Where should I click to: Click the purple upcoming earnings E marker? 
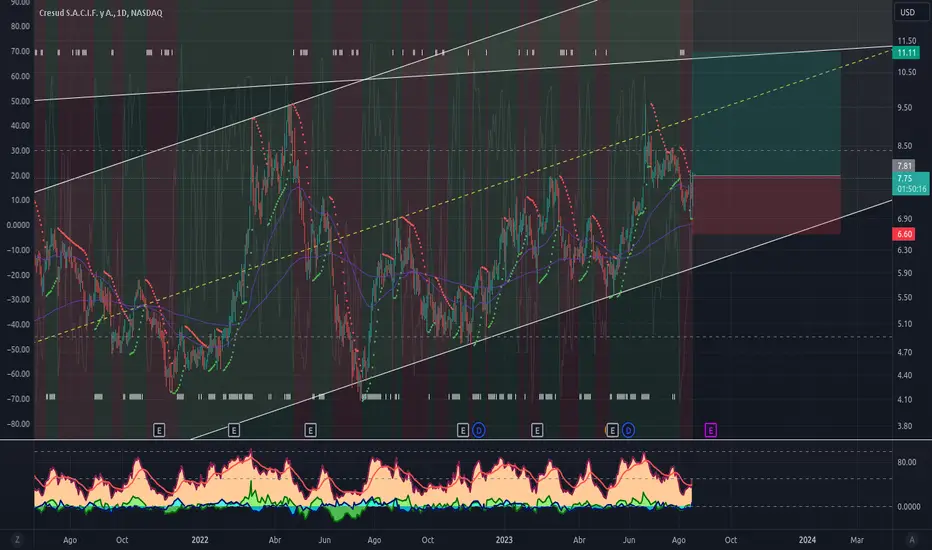(x=710, y=430)
